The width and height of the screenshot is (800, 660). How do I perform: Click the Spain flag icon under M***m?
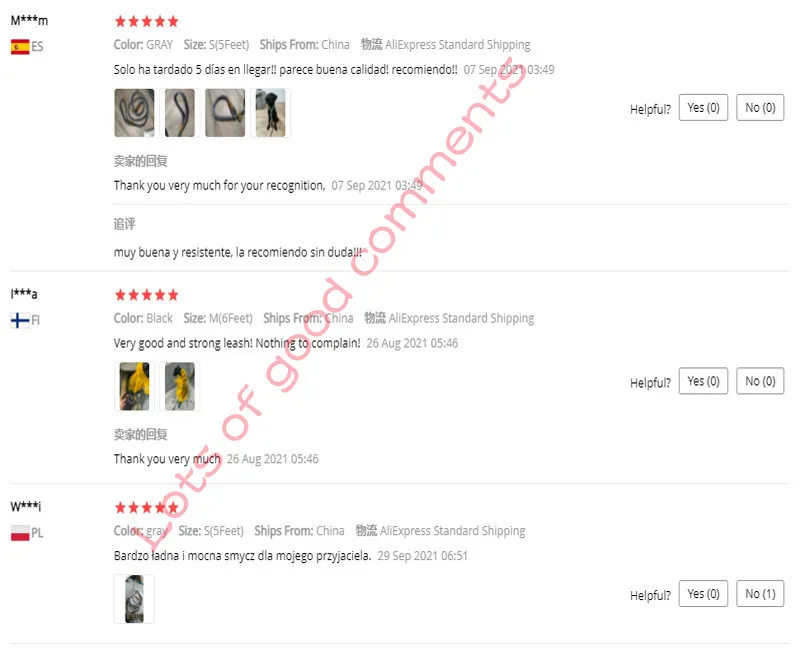[x=20, y=47]
